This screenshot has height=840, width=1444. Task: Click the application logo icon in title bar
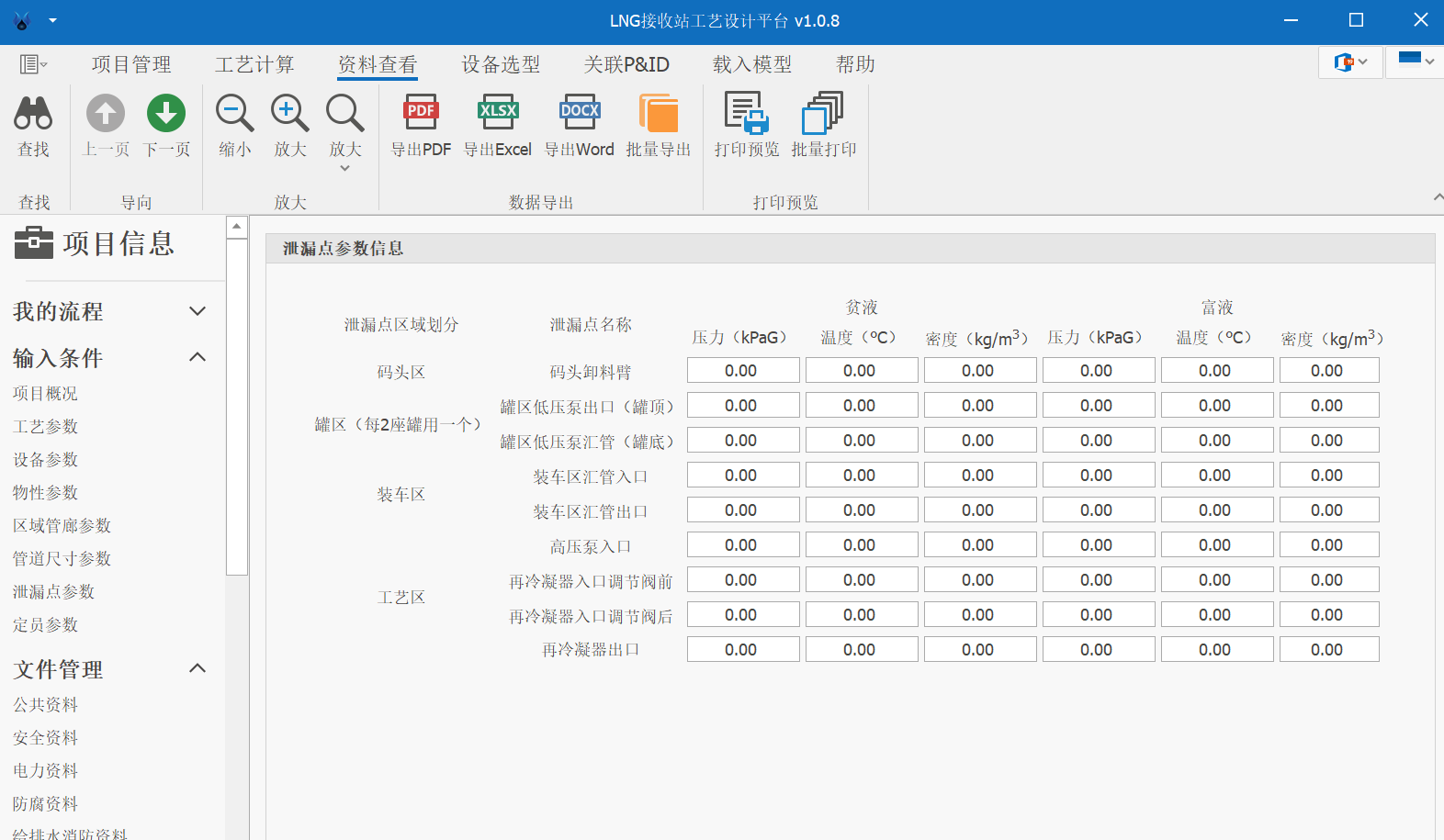(22, 21)
